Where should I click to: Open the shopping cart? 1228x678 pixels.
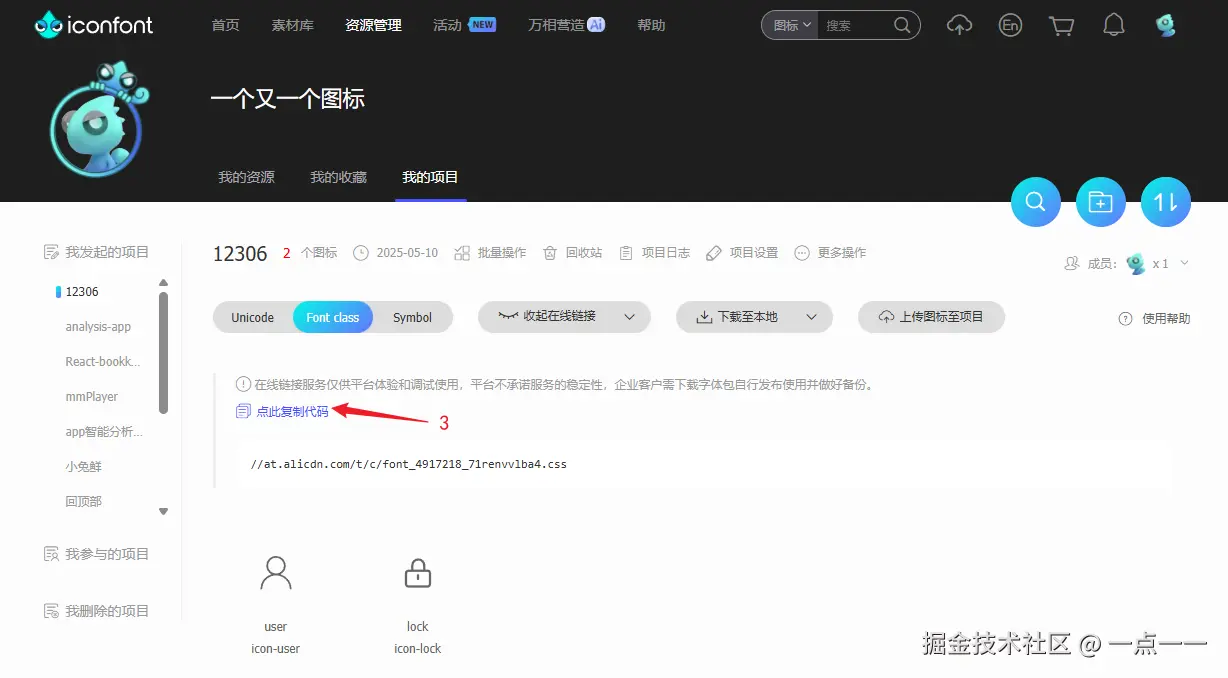click(1061, 25)
